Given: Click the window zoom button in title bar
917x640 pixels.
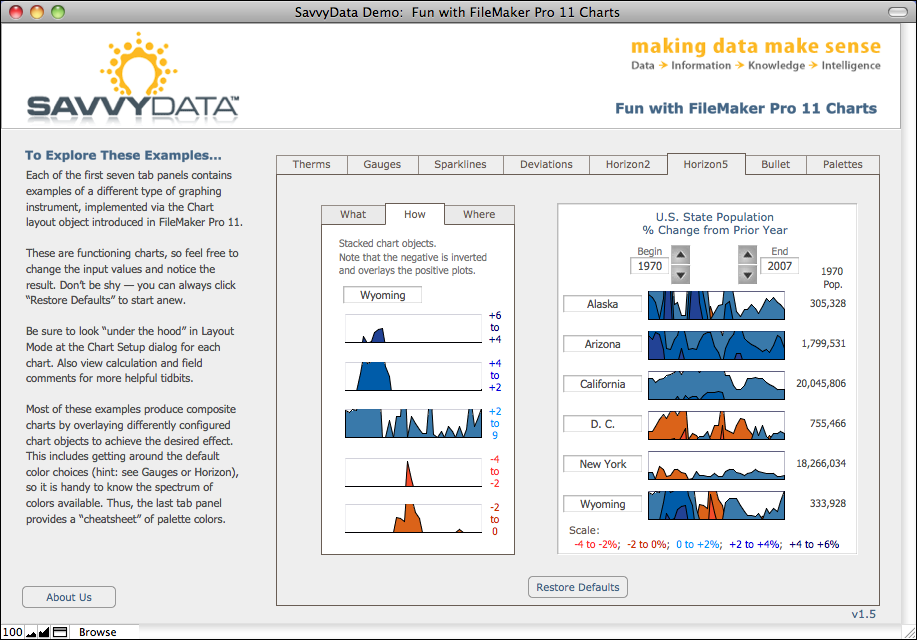Looking at the screenshot, I should 58,12.
